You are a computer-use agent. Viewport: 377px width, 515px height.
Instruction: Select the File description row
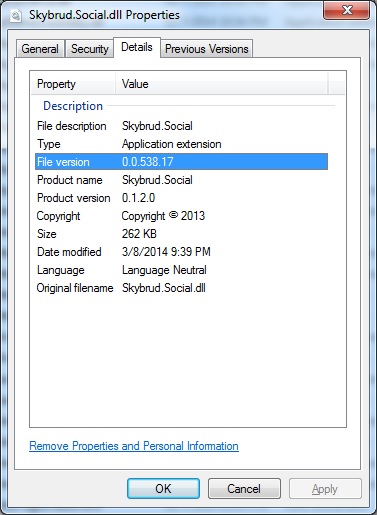[181, 126]
